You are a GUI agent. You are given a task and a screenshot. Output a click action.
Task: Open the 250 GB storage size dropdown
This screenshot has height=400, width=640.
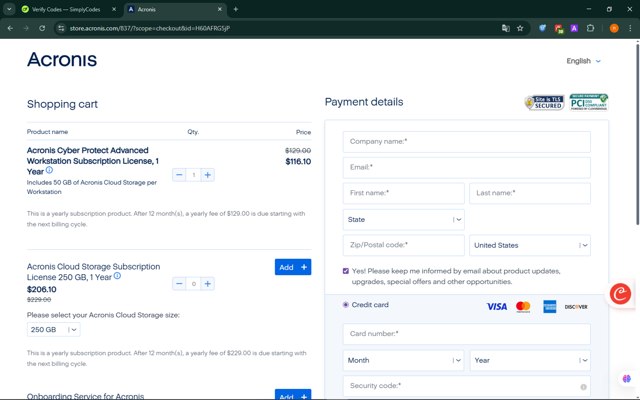pos(53,329)
